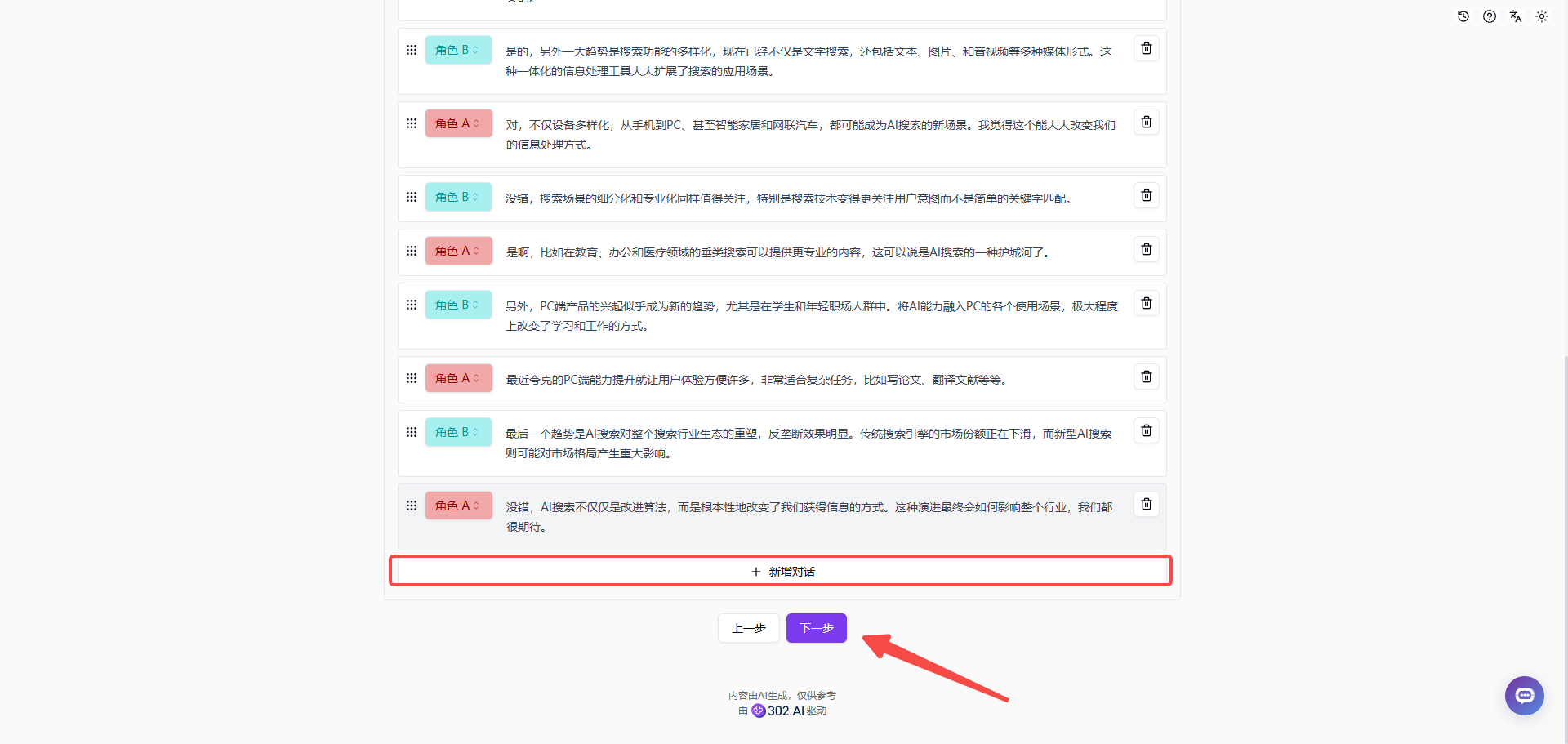Edit text 对，不仅设备多样化，从手机到PC
The height and width of the screenshot is (744, 1568).
(x=810, y=135)
